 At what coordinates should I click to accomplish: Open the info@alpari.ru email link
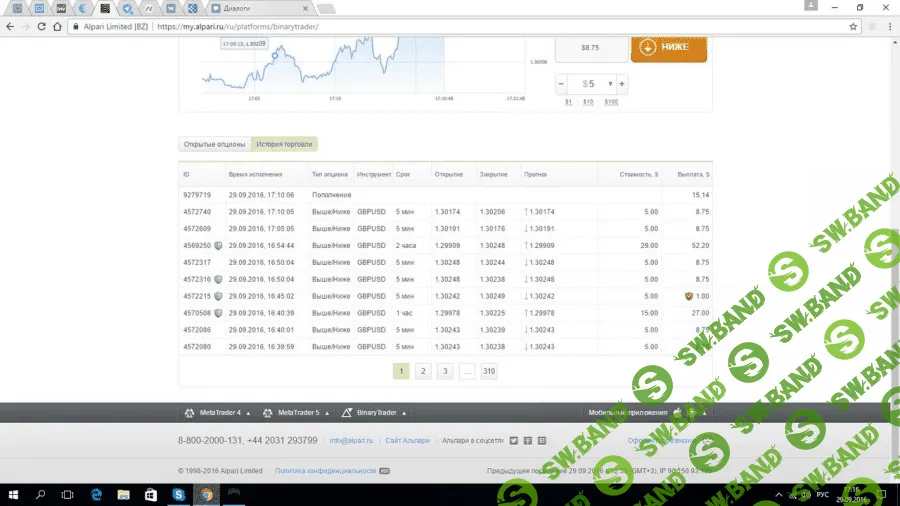[351, 440]
